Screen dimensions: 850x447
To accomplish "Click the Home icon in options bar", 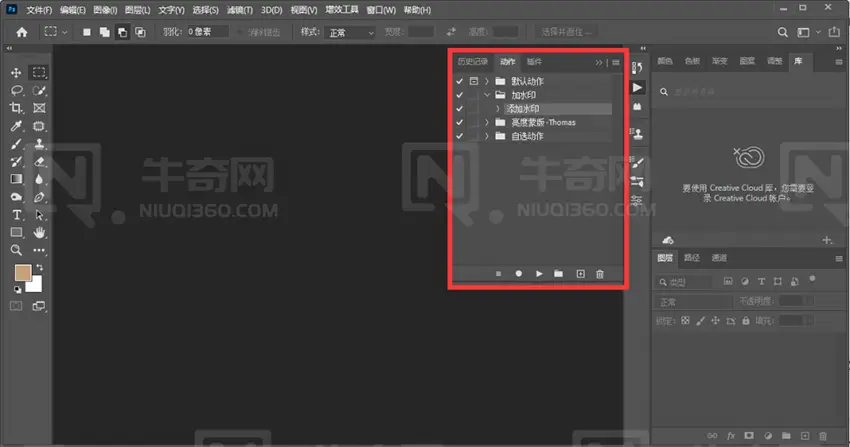I will (22, 33).
